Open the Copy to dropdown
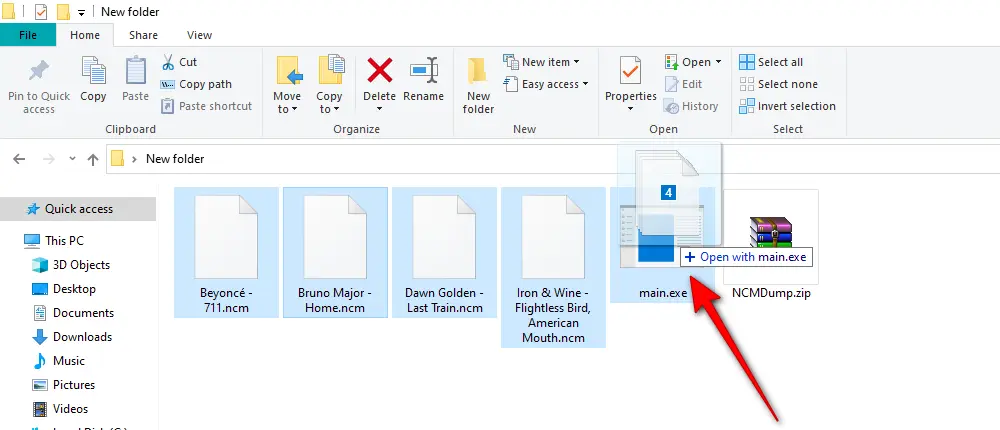 tap(329, 85)
